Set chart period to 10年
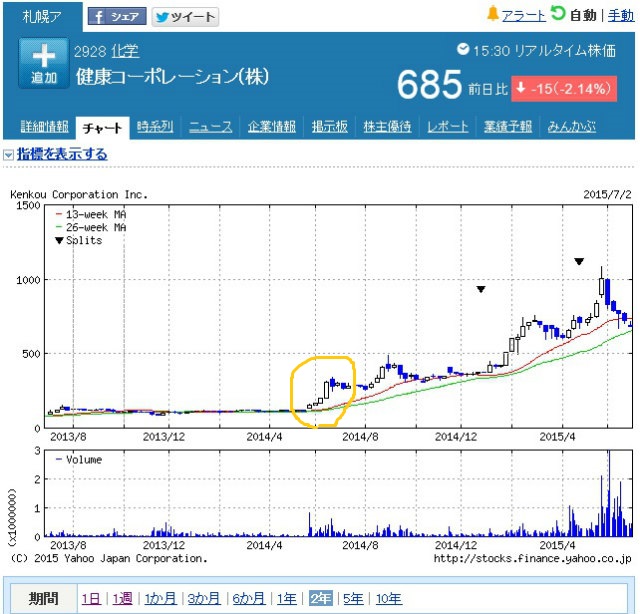 click(389, 599)
